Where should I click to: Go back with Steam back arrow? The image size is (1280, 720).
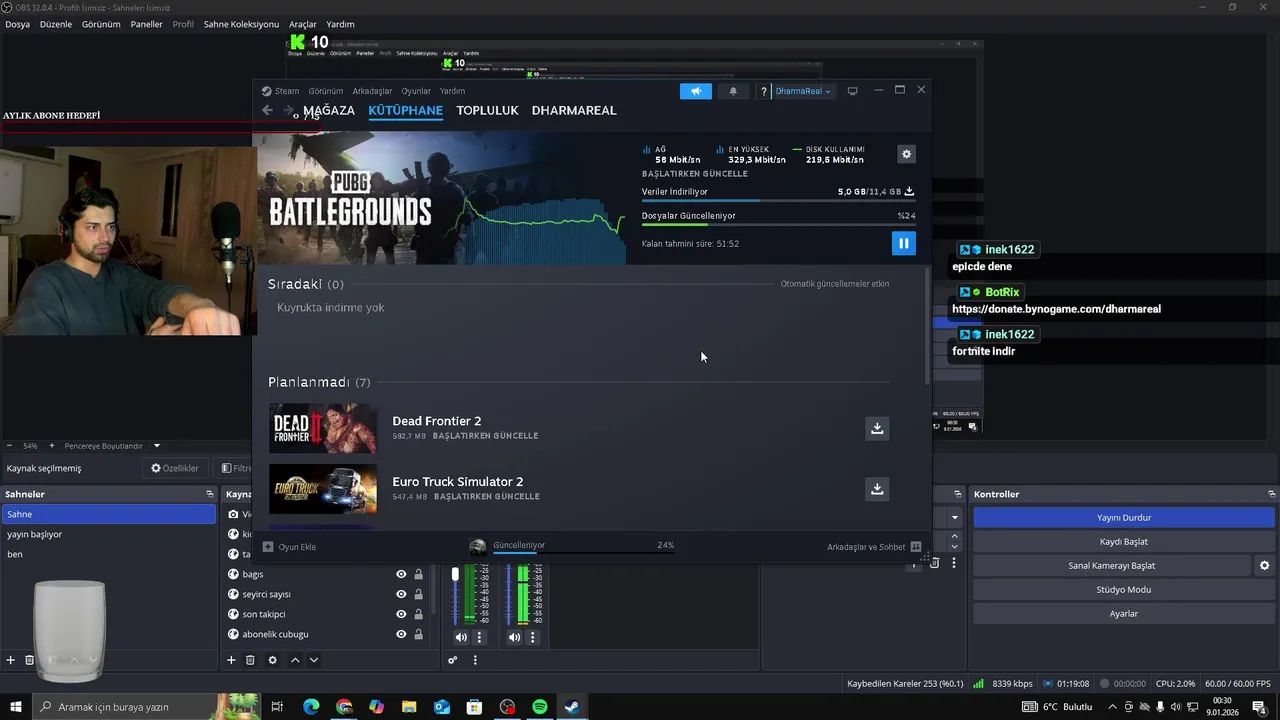[267, 110]
